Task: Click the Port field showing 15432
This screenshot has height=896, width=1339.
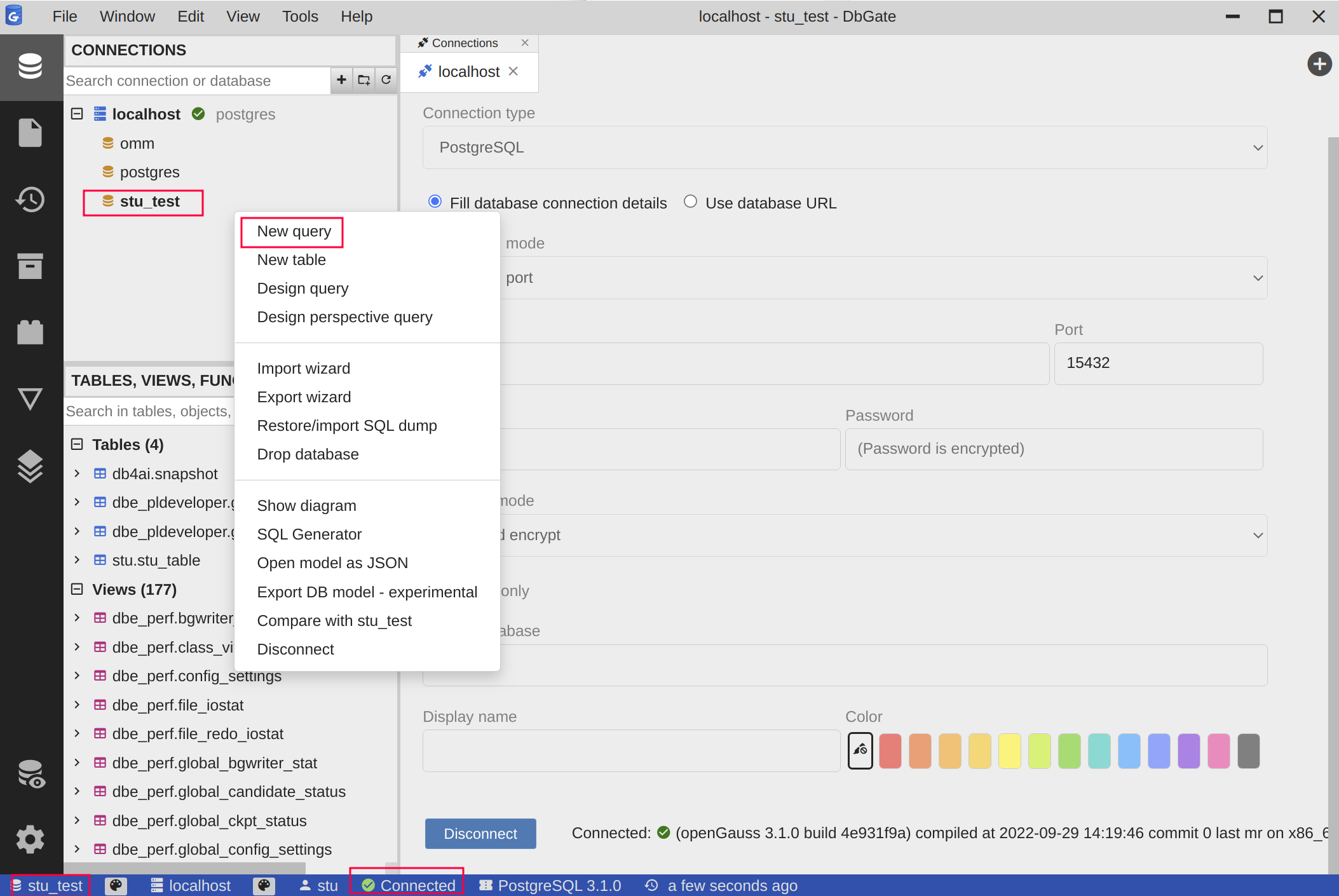Action: click(x=1159, y=363)
